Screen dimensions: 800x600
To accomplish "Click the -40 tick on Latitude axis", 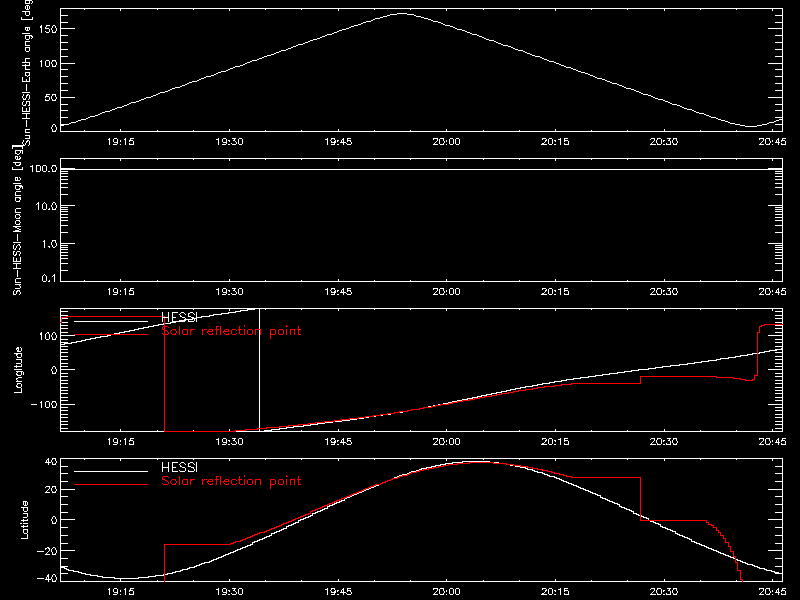I will 47,579.
